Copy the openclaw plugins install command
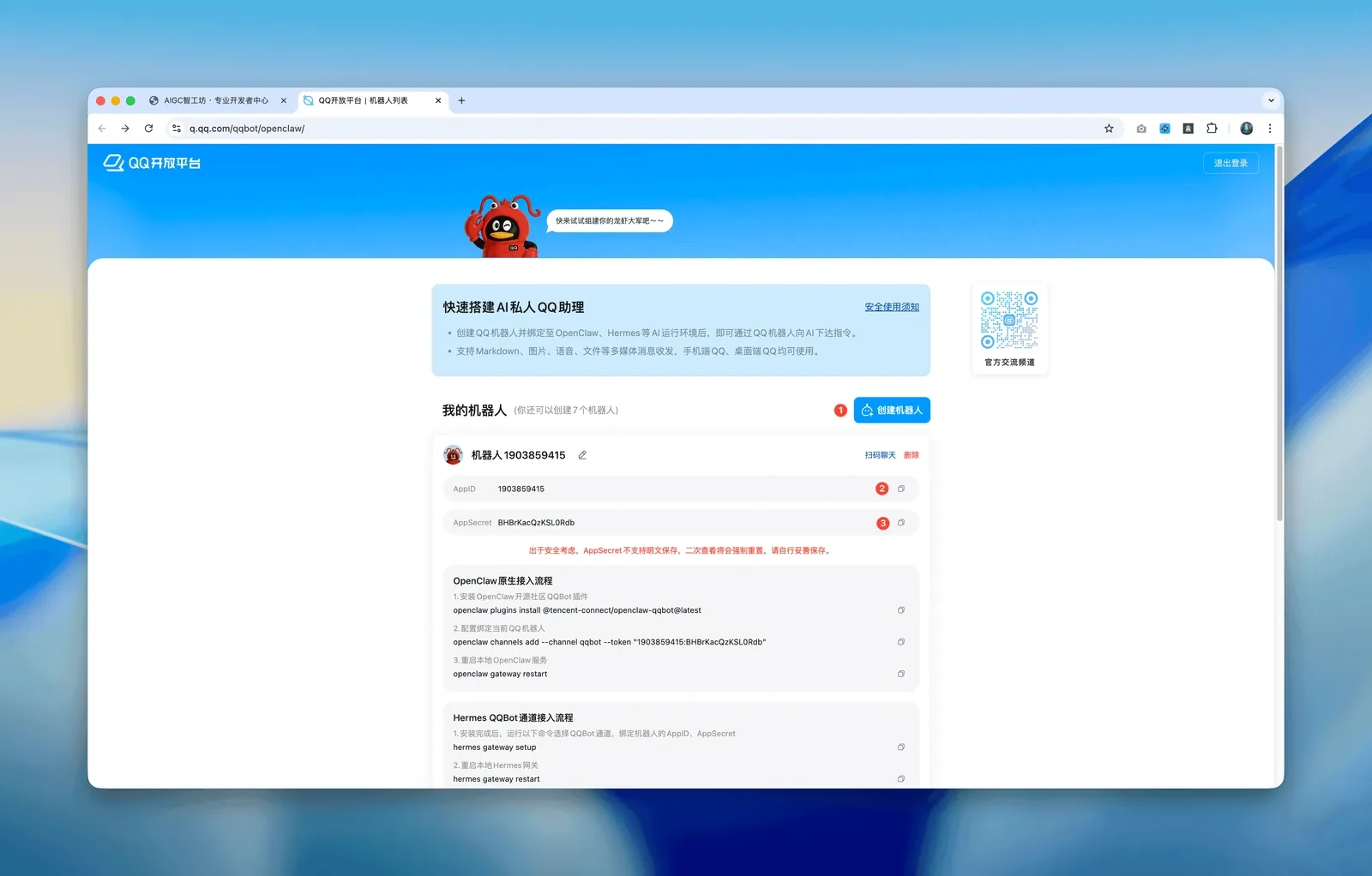Screen dimensions: 1372x876 point(901,610)
